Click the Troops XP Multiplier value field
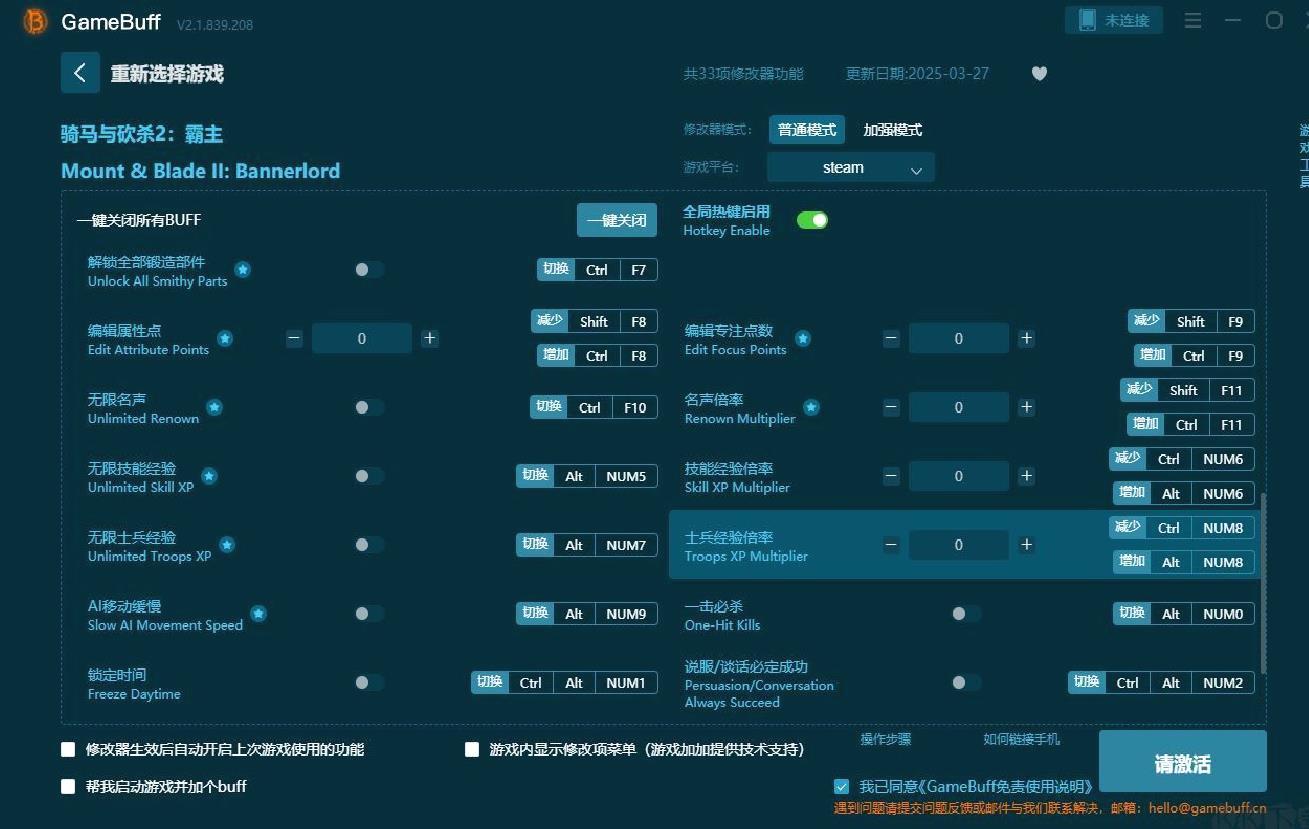 tap(959, 545)
